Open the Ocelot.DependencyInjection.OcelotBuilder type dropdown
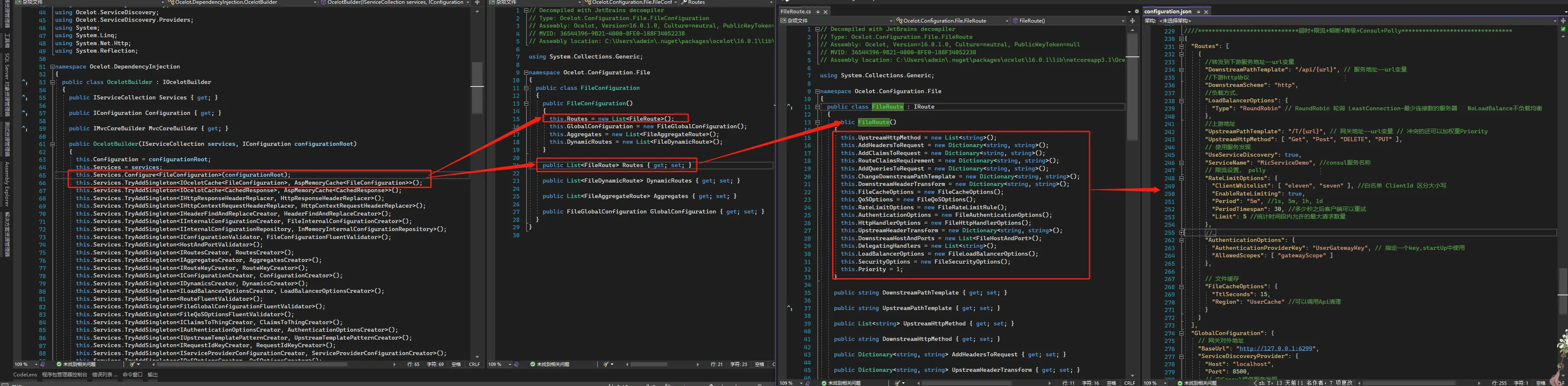 tap(242, 3)
